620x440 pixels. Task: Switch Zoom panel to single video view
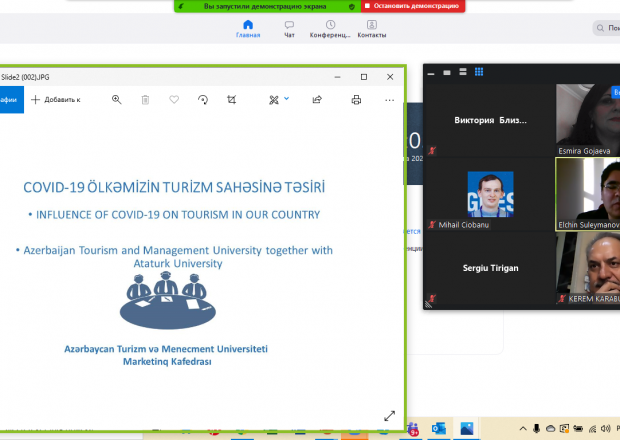(447, 72)
